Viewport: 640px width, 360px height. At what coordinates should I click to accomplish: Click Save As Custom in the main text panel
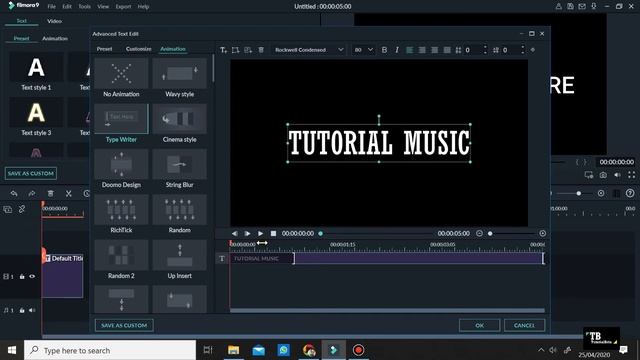(31, 173)
